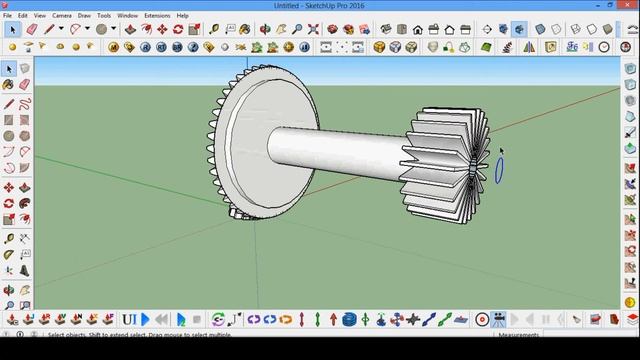Choose the Pencil Line tool in top toolbar
Screen dimensions: 640x360
coord(49,29)
